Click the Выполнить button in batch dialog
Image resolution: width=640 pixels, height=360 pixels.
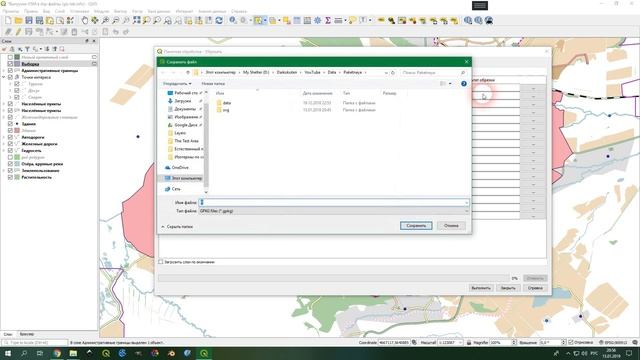(x=481, y=288)
